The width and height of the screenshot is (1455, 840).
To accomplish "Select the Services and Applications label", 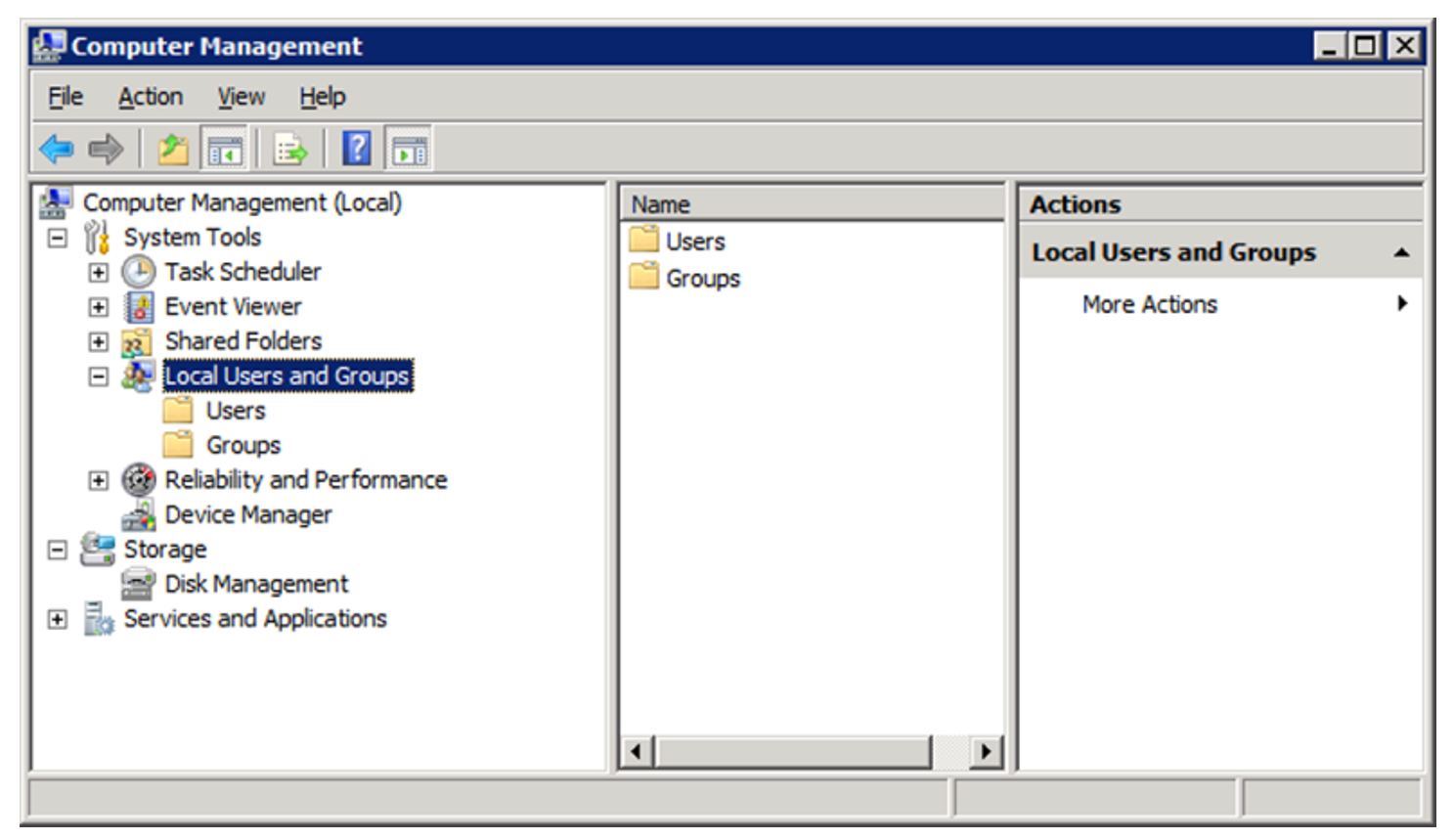I will point(255,619).
